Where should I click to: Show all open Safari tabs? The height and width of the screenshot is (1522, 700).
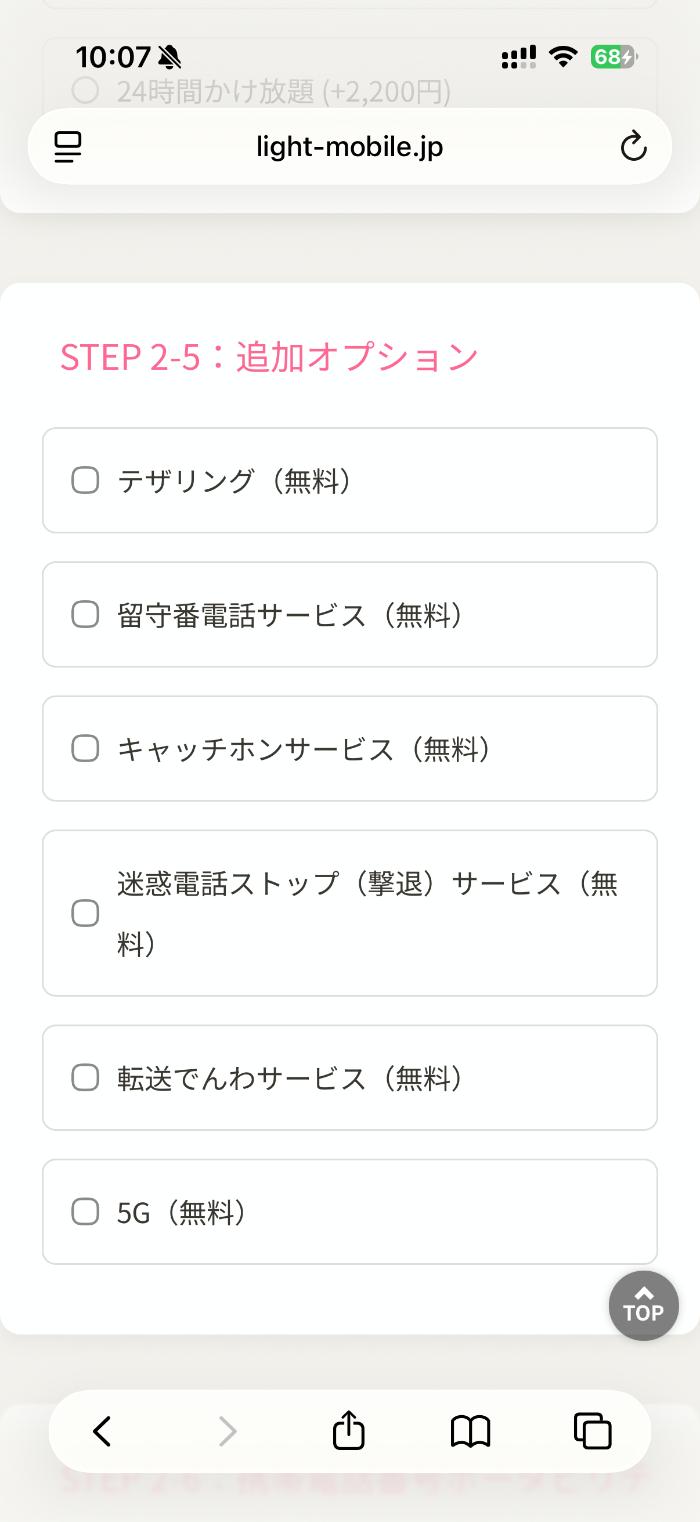[x=592, y=1432]
